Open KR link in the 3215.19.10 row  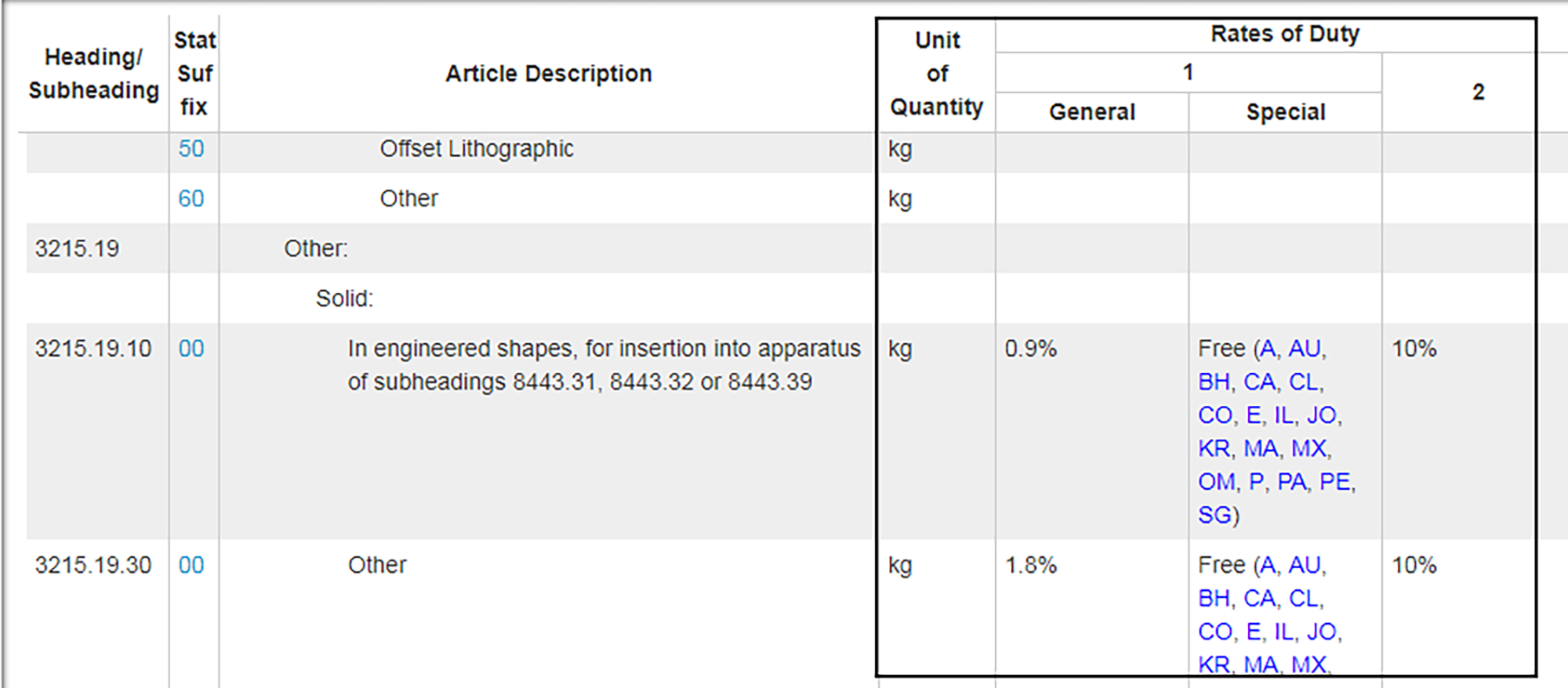[x=1214, y=449]
